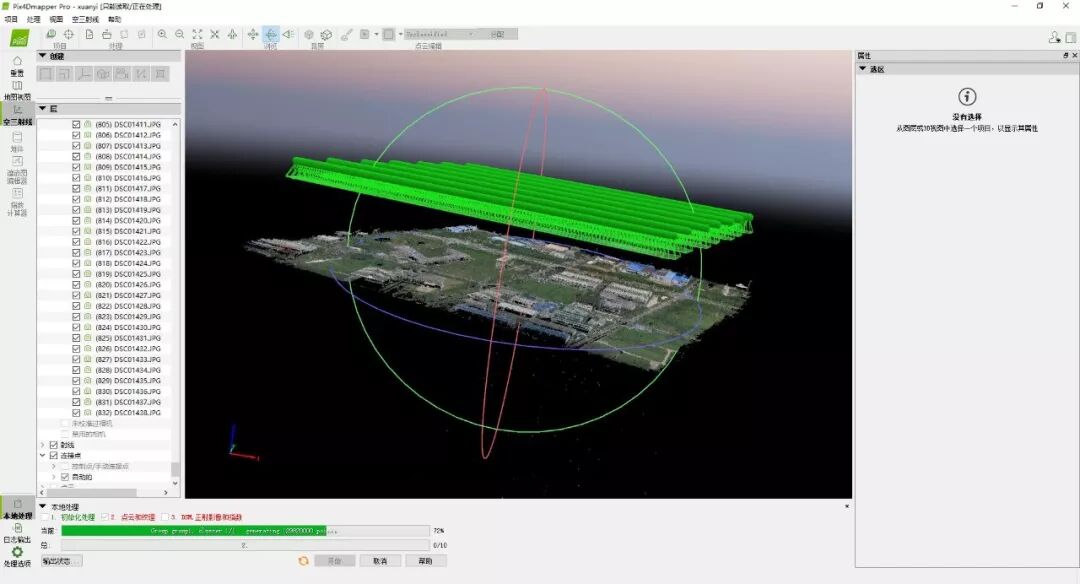Click the document page toolbar icon
Image resolution: width=1080 pixels, height=584 pixels.
click(90, 34)
